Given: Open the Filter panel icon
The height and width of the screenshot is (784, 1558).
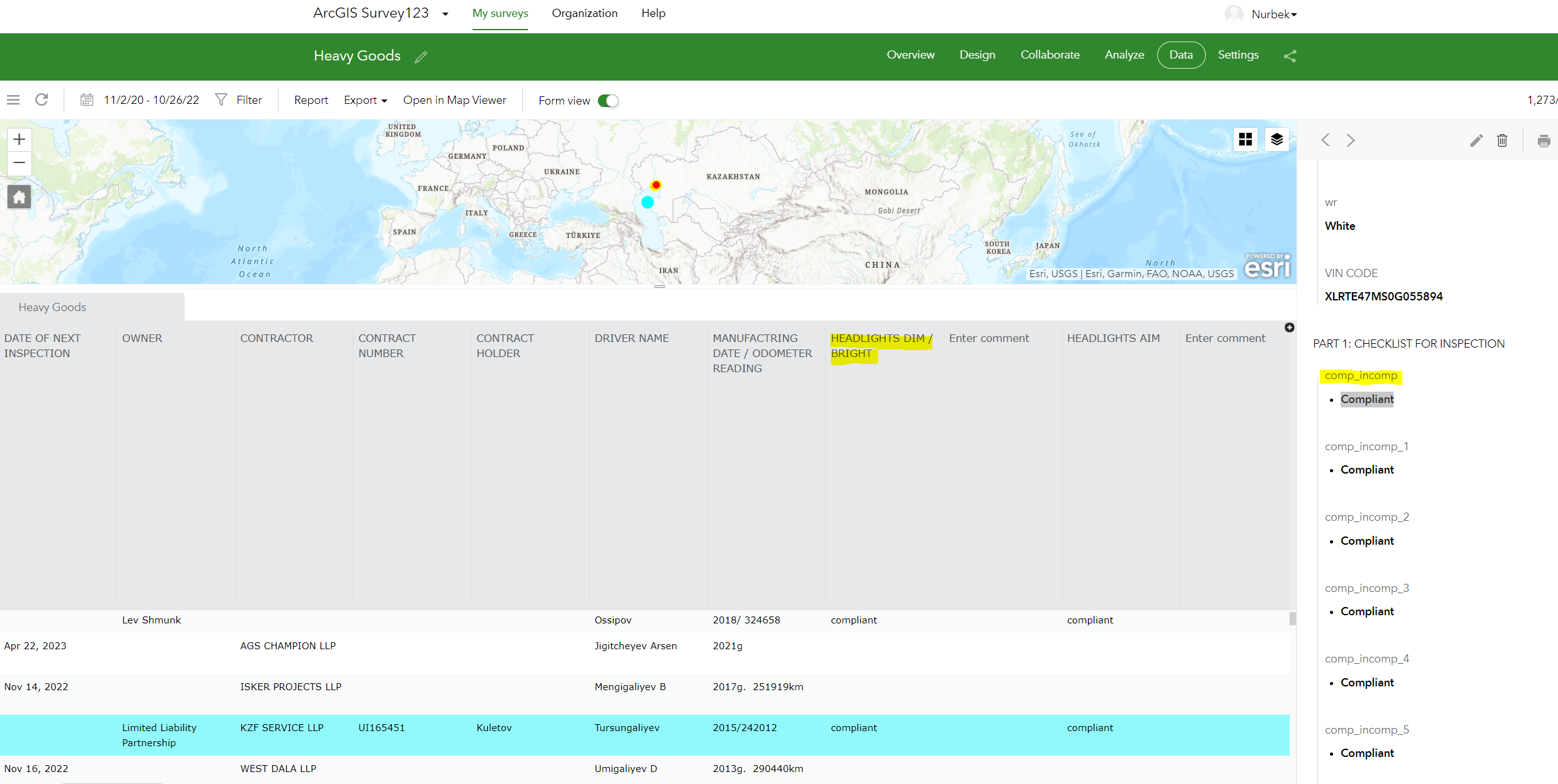Looking at the screenshot, I should pyautogui.click(x=221, y=99).
